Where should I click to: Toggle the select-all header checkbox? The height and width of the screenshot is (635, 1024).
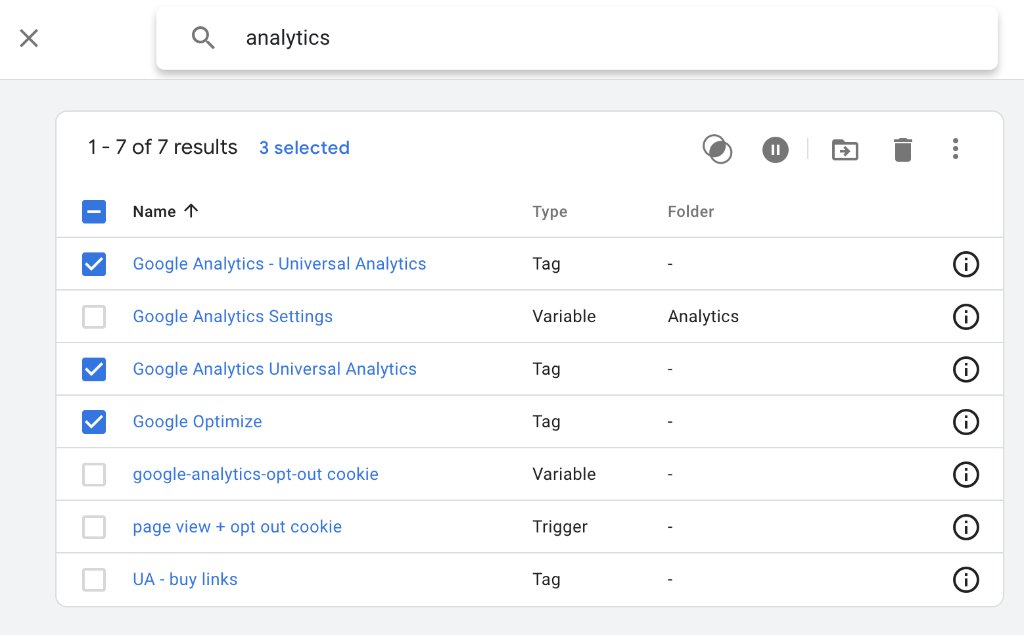point(94,212)
